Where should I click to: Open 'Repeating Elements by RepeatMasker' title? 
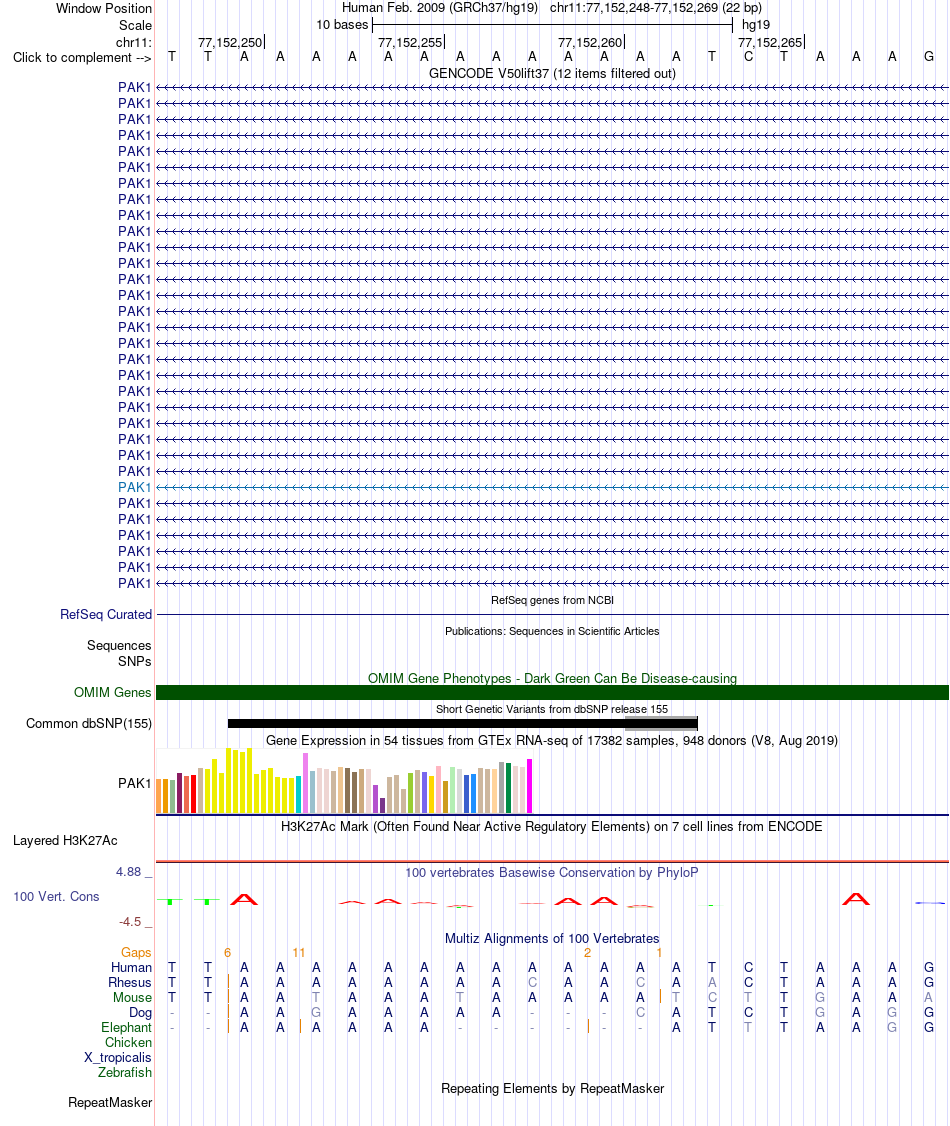pyautogui.click(x=552, y=1089)
